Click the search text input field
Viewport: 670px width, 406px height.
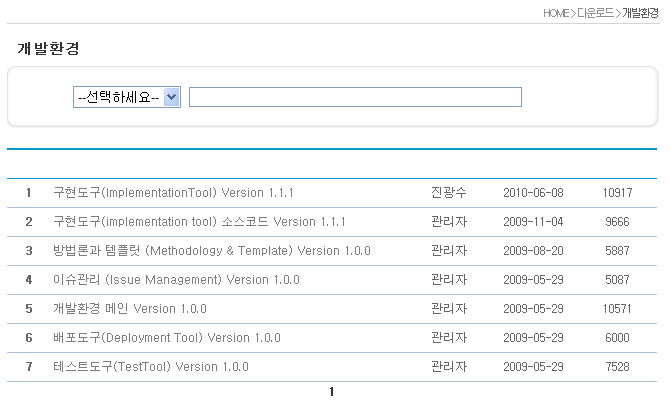(355, 97)
